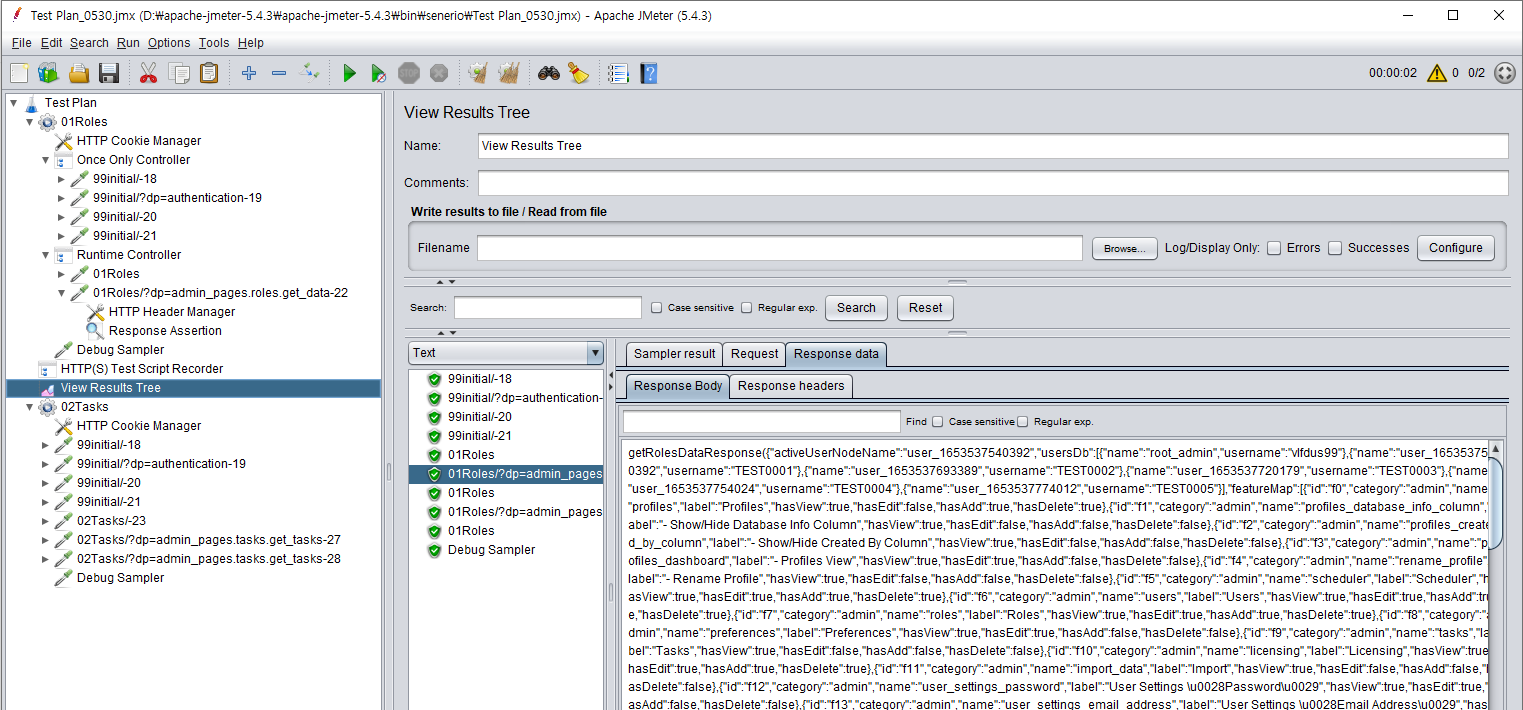This screenshot has width=1523, height=710.
Task: Open the File menu
Action: click(21, 43)
